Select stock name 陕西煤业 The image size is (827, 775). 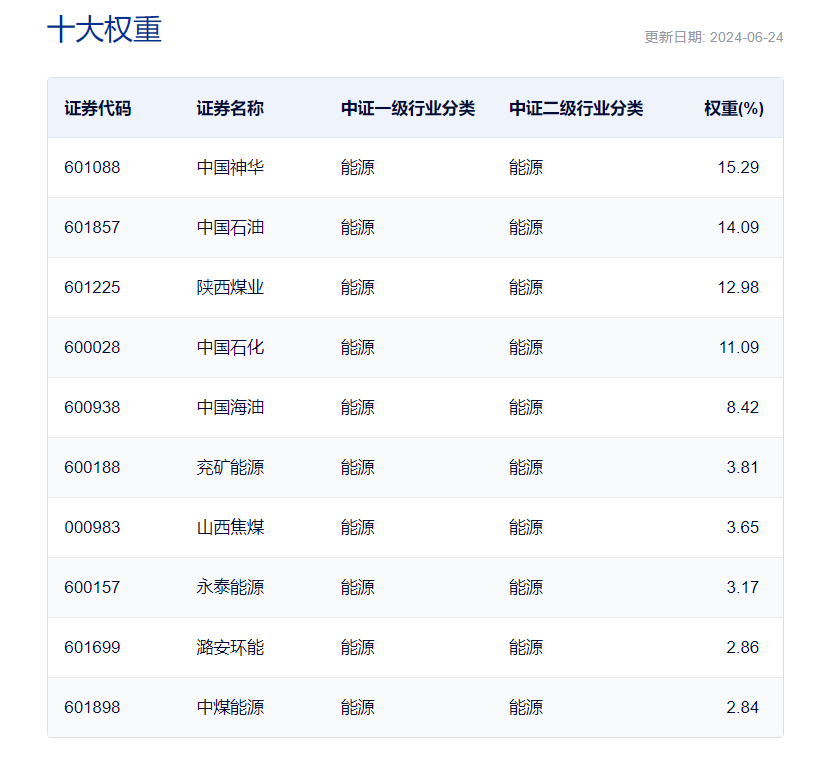[x=230, y=288]
